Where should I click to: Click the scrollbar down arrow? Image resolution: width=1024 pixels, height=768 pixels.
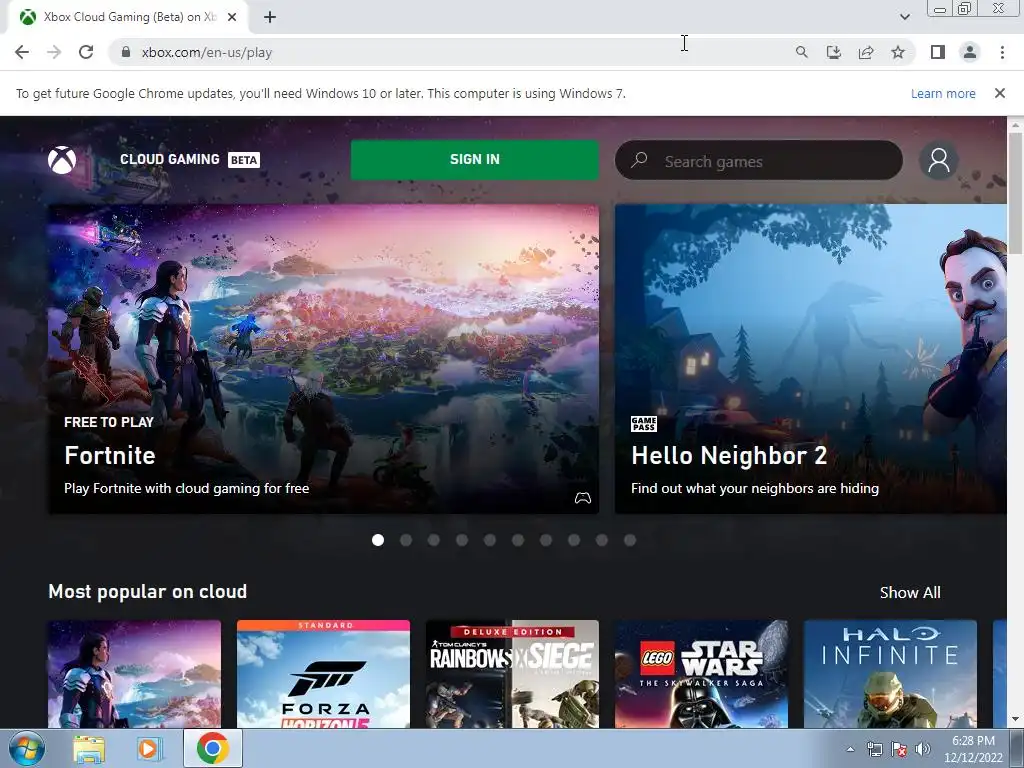point(1016,719)
